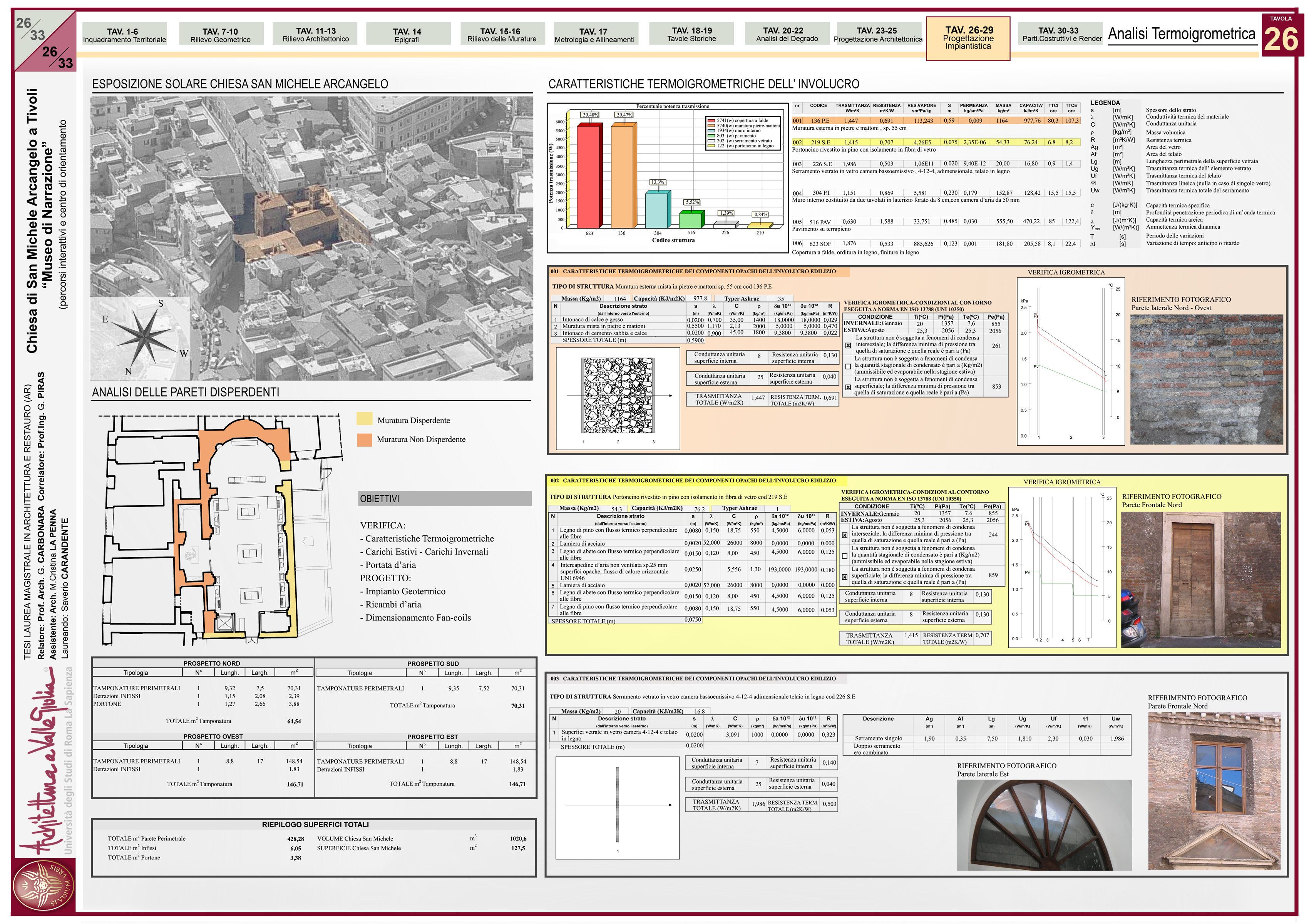This screenshot has width=1309, height=924.
Task: Open the arched window Parete laterale Est photo
Action: 1045,825
